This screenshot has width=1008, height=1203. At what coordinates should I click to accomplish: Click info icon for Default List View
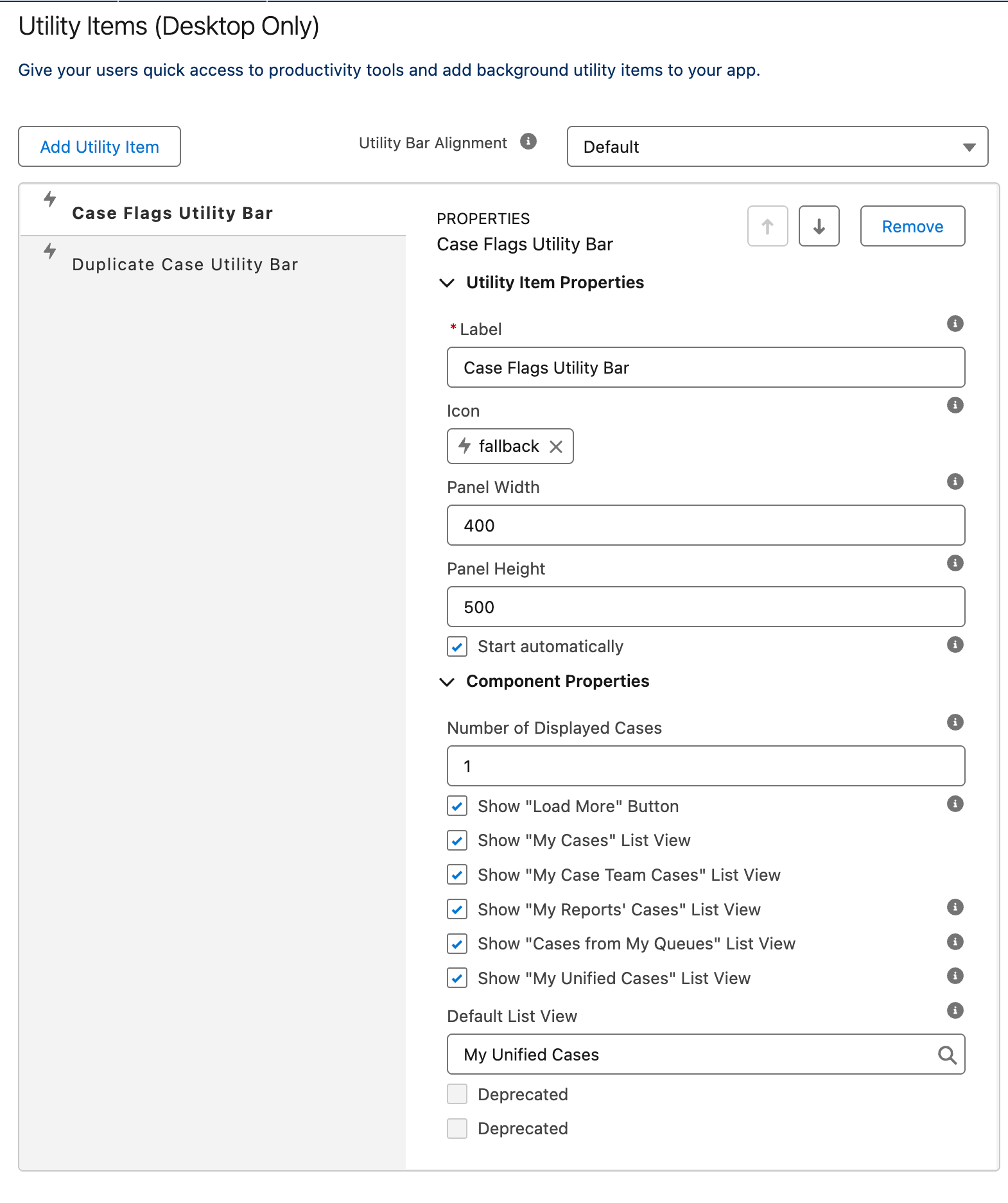955,1010
